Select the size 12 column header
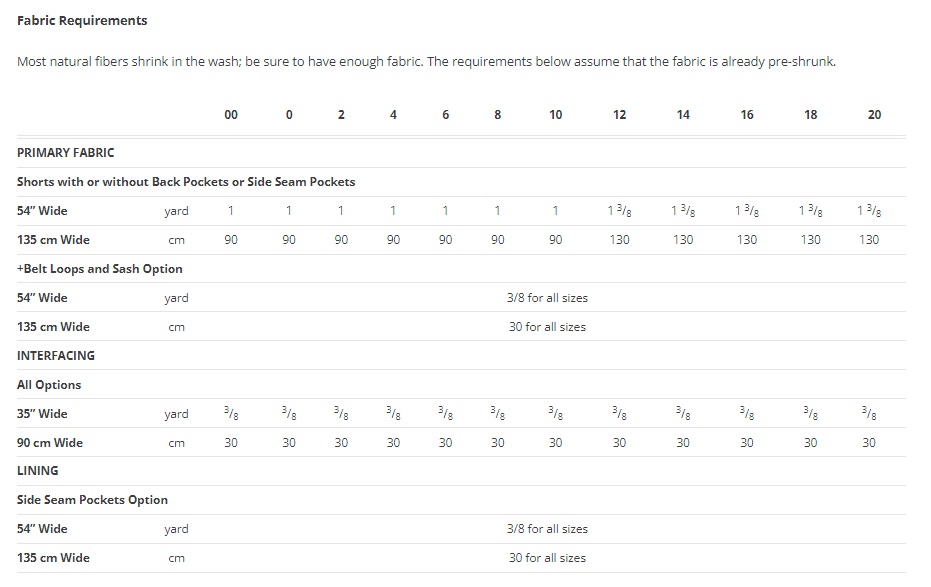The height and width of the screenshot is (587, 931). click(620, 115)
